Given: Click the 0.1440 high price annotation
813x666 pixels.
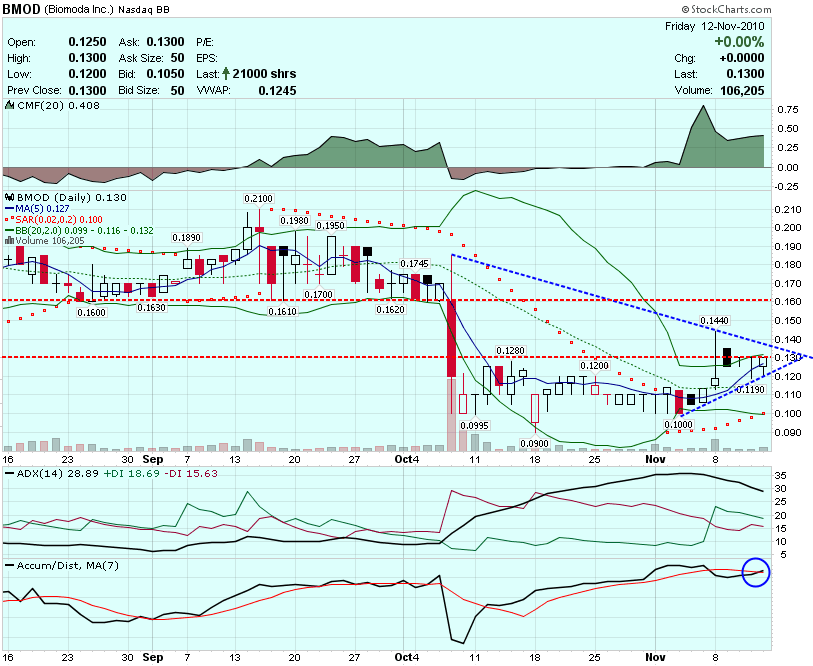Looking at the screenshot, I should coord(714,321).
